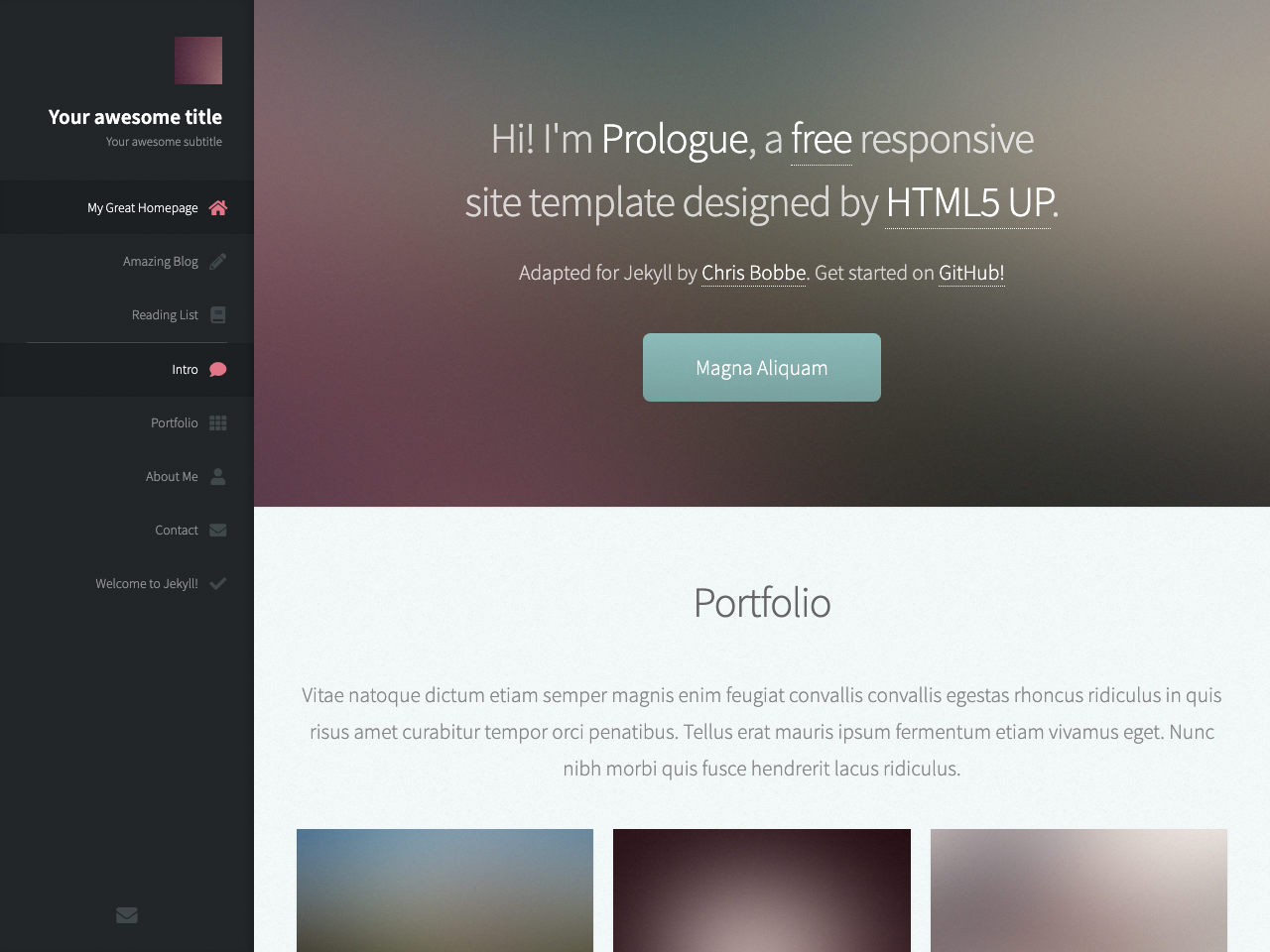Viewport: 1270px width, 952px height.
Task: Open the GitHub! link
Action: click(x=971, y=273)
